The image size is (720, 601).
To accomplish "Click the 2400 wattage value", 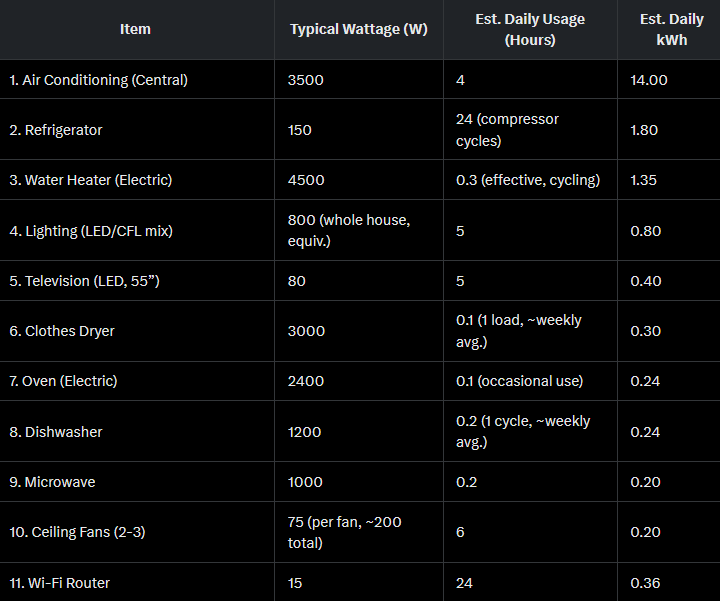I will point(306,381).
